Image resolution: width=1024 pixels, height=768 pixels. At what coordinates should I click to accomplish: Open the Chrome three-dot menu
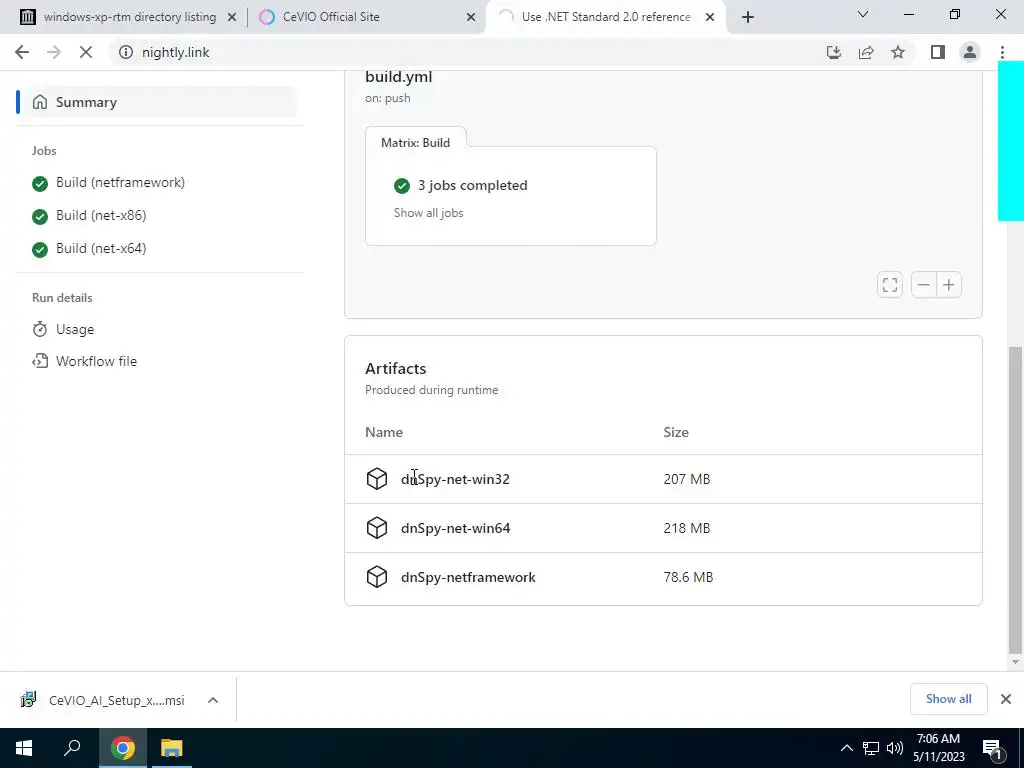click(1002, 52)
